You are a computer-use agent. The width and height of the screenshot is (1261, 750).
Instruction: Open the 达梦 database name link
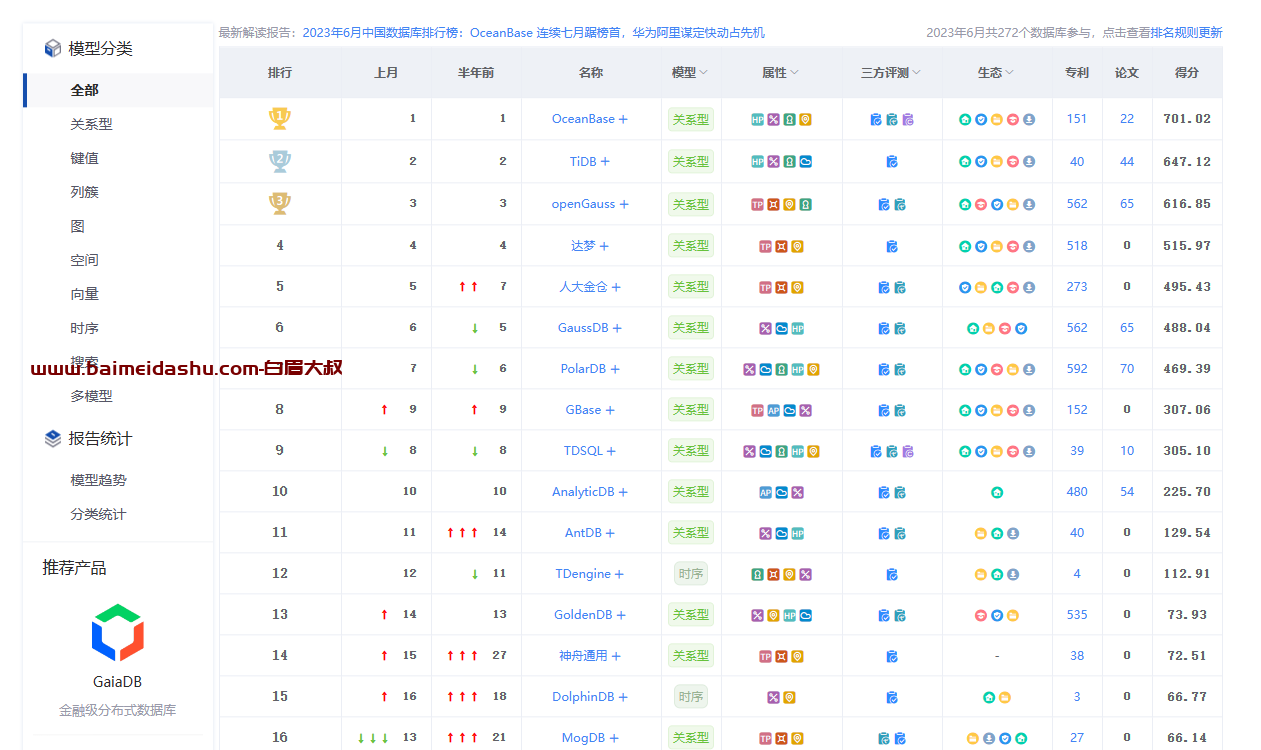click(x=582, y=246)
